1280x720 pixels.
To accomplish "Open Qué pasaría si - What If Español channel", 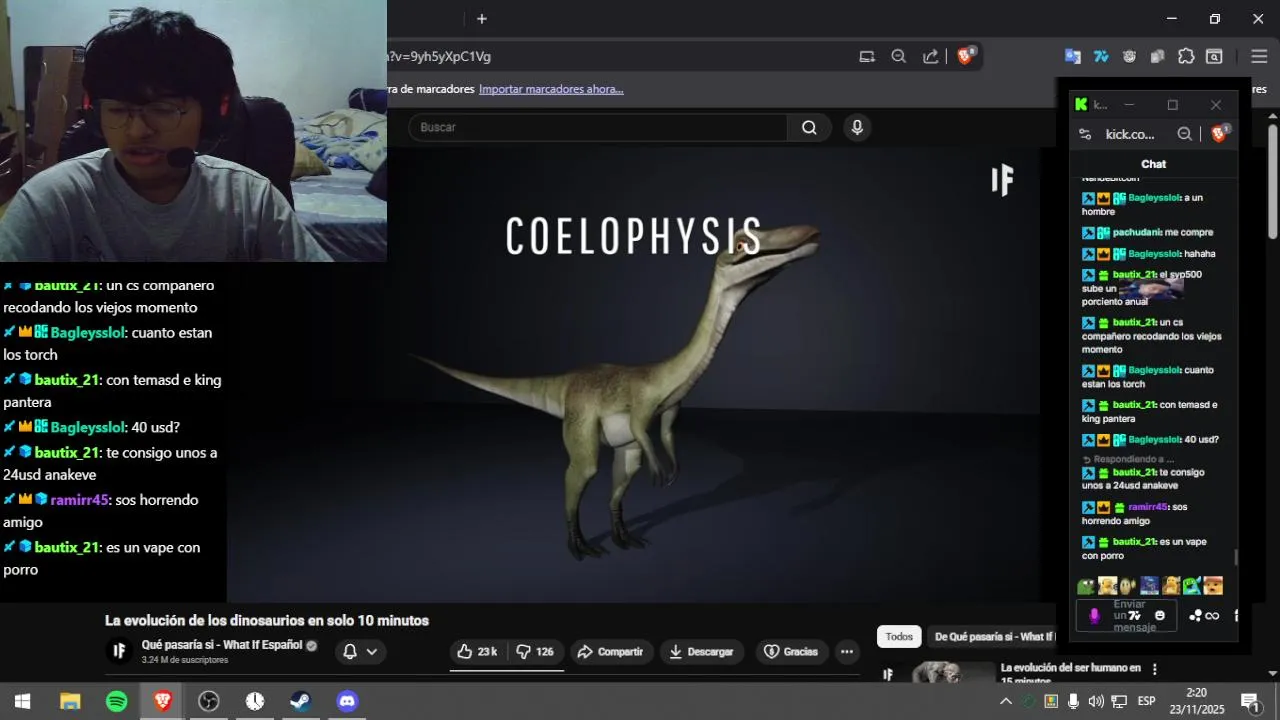I will 222,645.
